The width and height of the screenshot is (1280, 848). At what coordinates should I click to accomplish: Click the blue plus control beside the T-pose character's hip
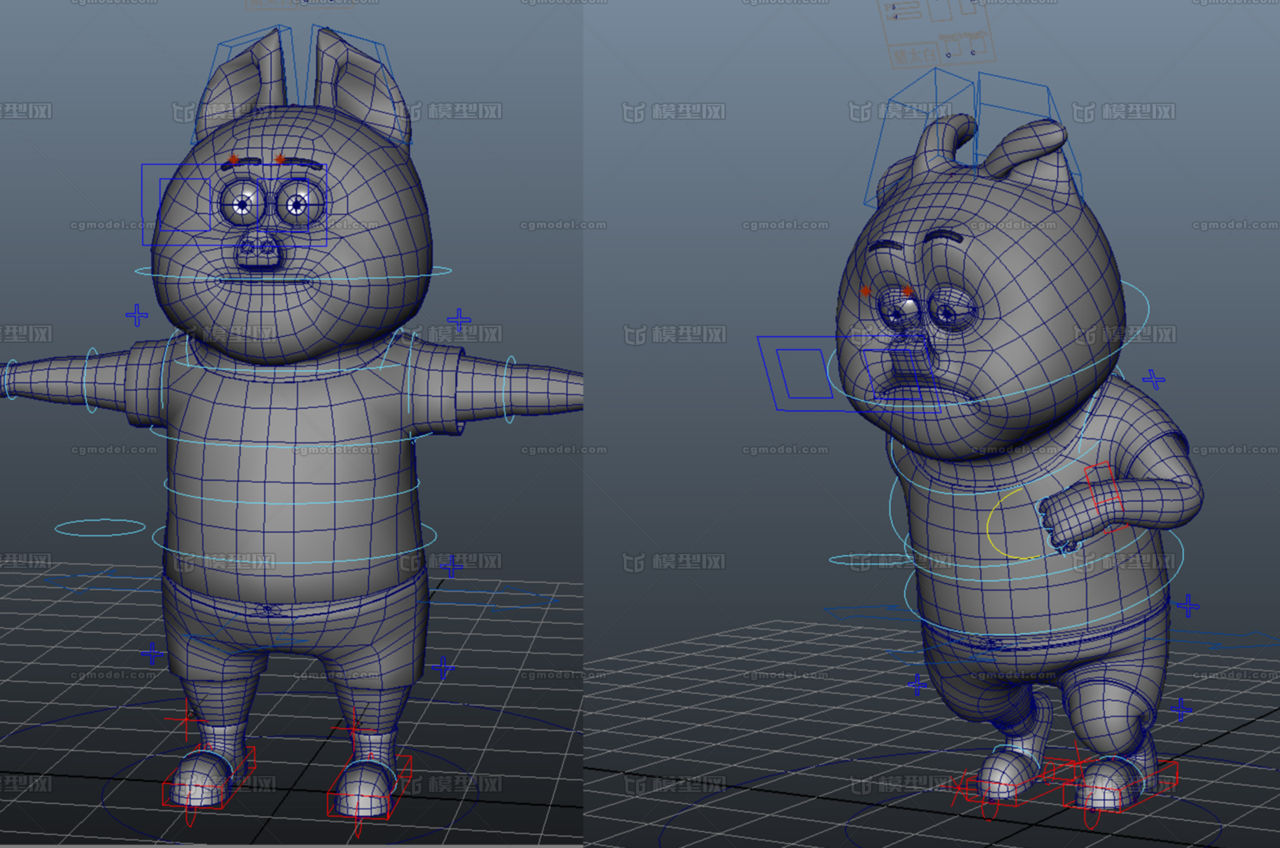point(453,567)
